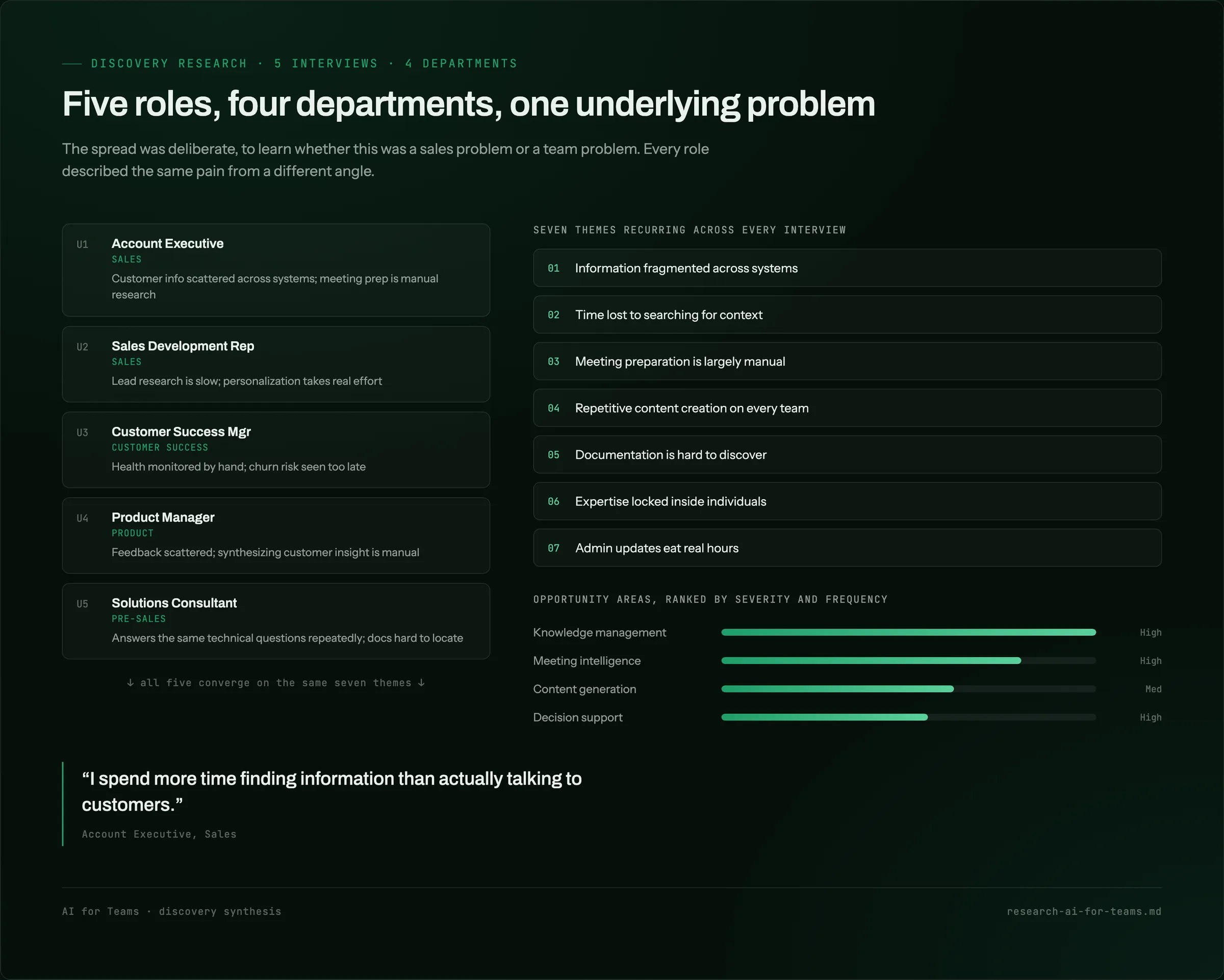Click the down arrow before 'all five converge'
The height and width of the screenshot is (980, 1224).
pyautogui.click(x=131, y=683)
